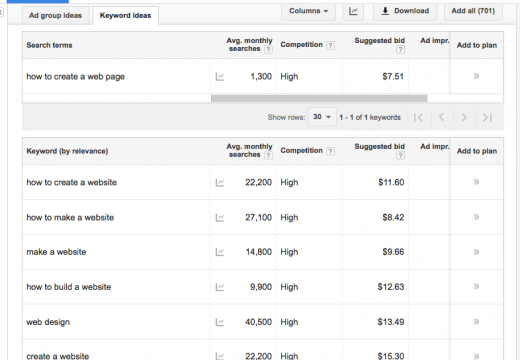Image resolution: width=520 pixels, height=360 pixels.
Task: Sort Keyword table by Avg. monthly searches
Action: coord(249,151)
